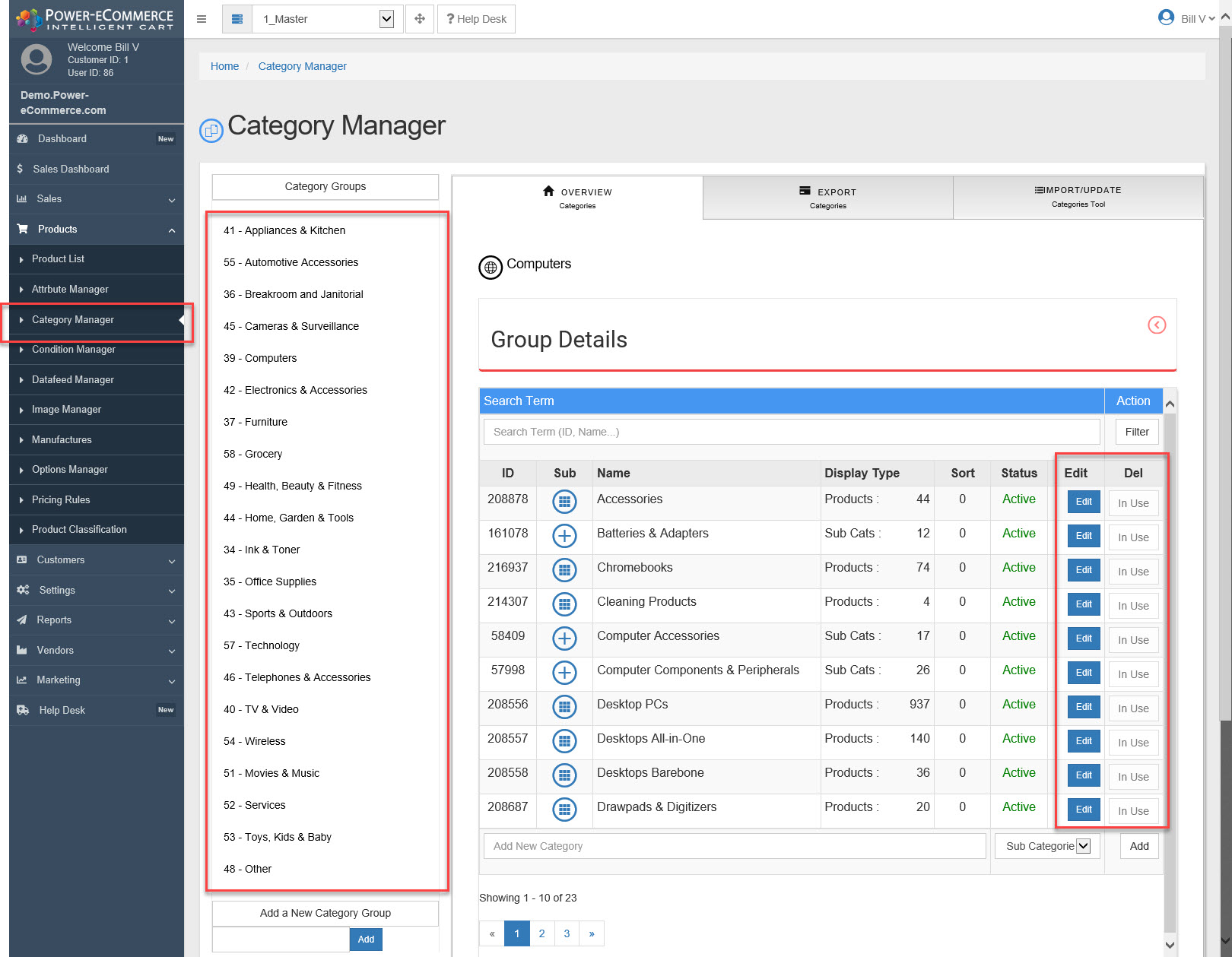This screenshot has width=1232, height=957.
Task: Click the move arrows icon beside 1_Master
Action: pyautogui.click(x=420, y=19)
